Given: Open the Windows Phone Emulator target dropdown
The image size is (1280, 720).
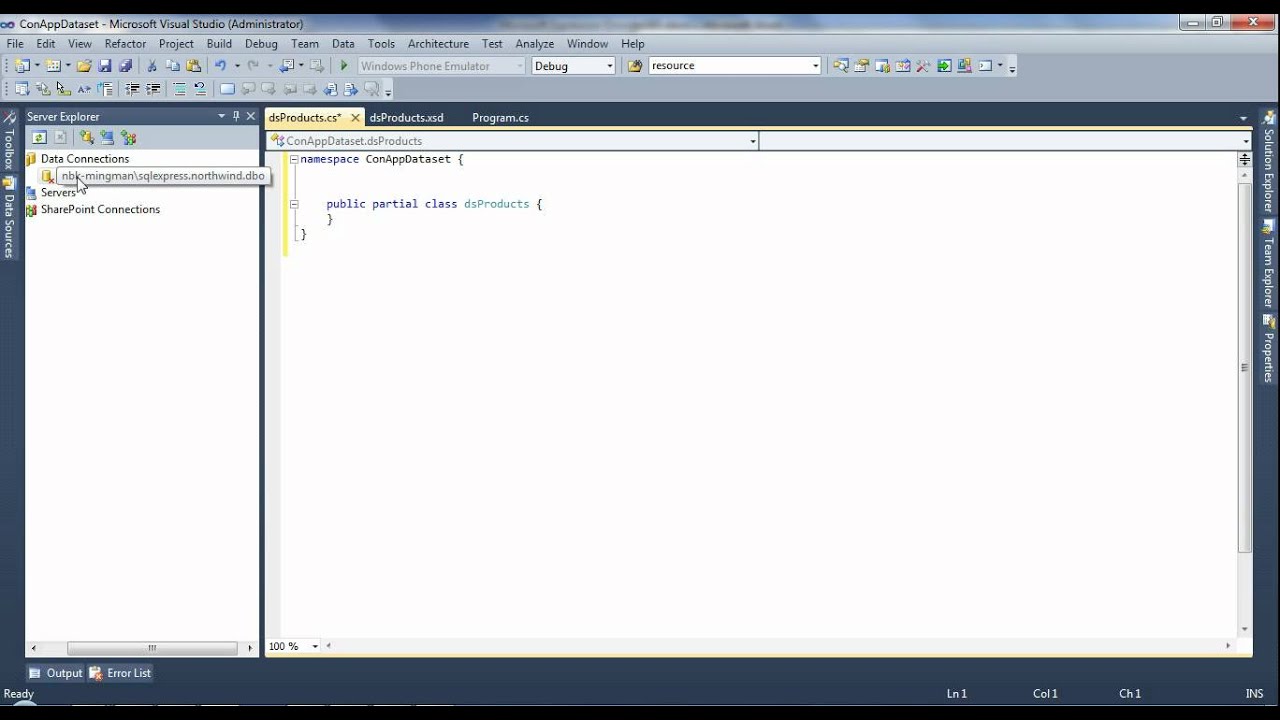Looking at the screenshot, I should pos(520,66).
